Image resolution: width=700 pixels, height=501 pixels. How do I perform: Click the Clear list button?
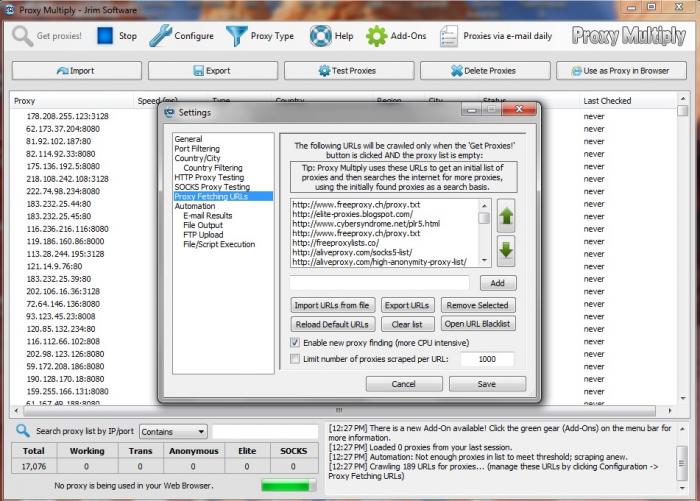(x=407, y=324)
